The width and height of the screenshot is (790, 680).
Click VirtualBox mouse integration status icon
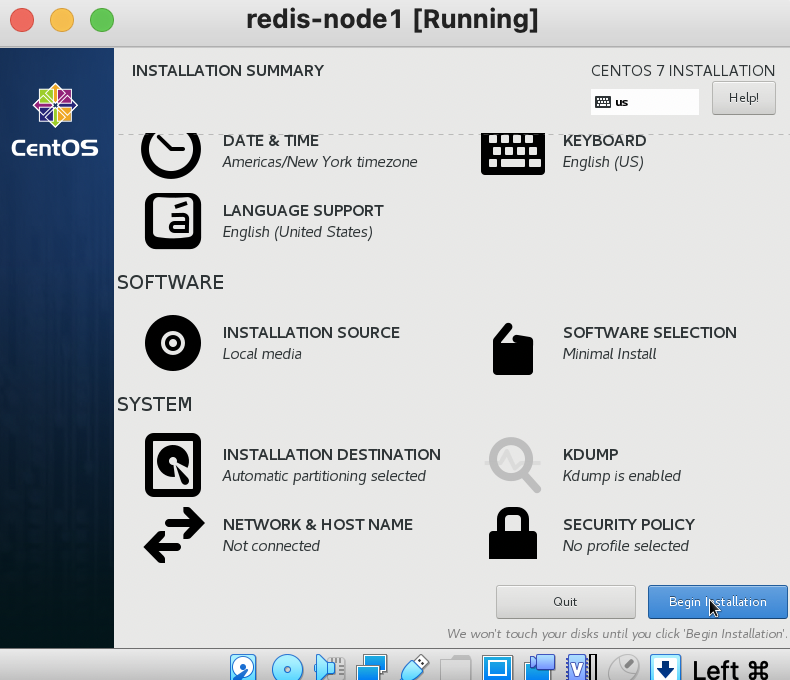click(x=623, y=668)
